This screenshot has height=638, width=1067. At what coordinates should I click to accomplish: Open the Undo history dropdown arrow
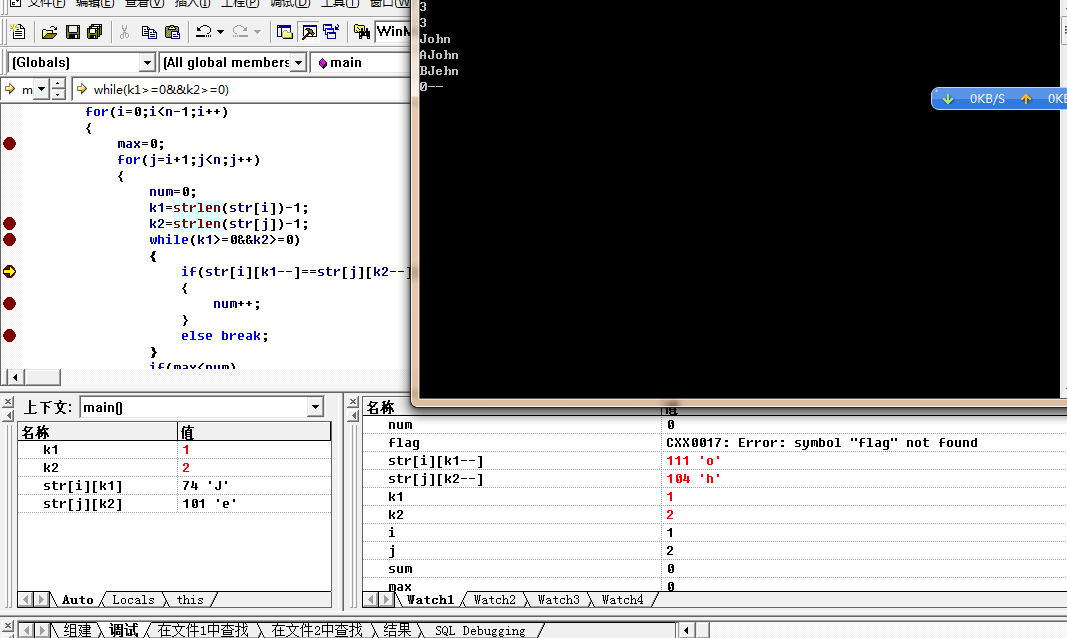(220, 32)
